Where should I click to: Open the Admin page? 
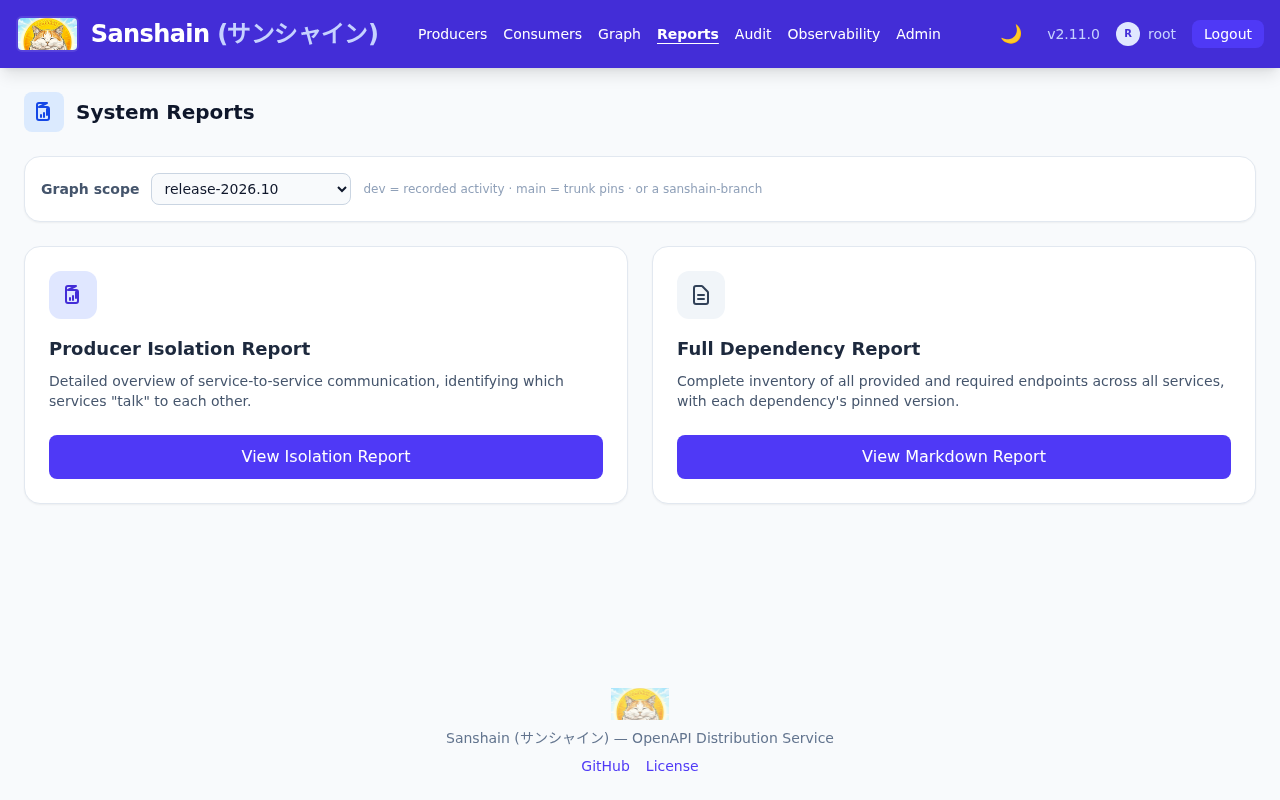[918, 34]
